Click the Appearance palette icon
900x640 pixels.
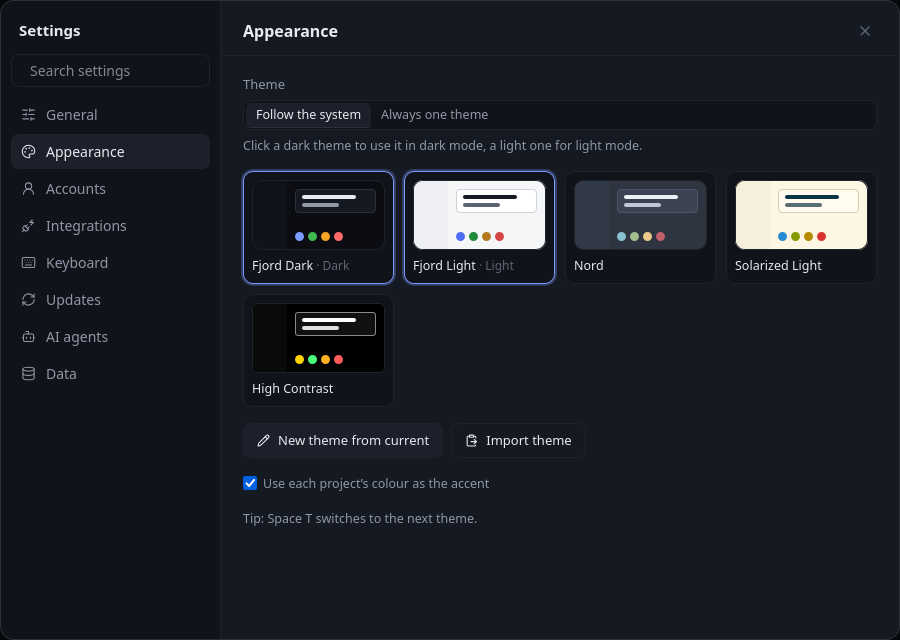[x=28, y=152]
